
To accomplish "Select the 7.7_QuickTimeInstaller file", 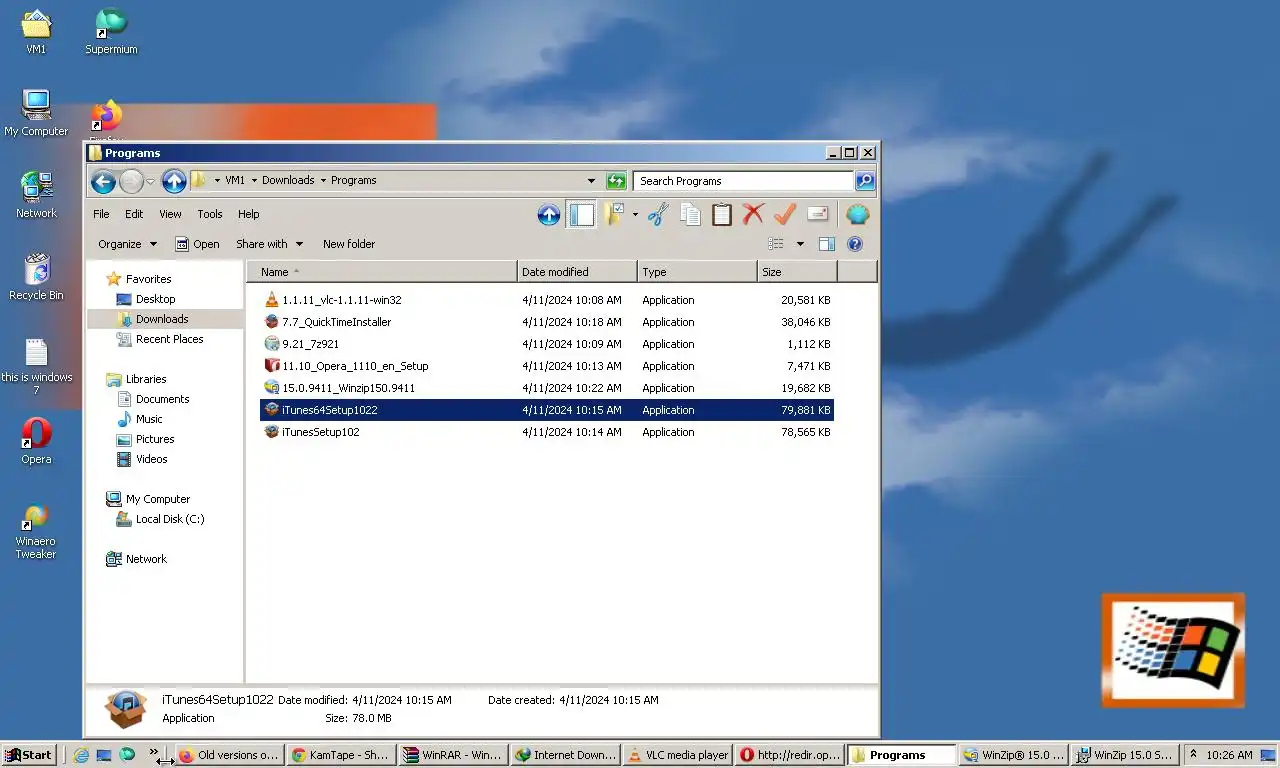I will (x=546, y=322).
